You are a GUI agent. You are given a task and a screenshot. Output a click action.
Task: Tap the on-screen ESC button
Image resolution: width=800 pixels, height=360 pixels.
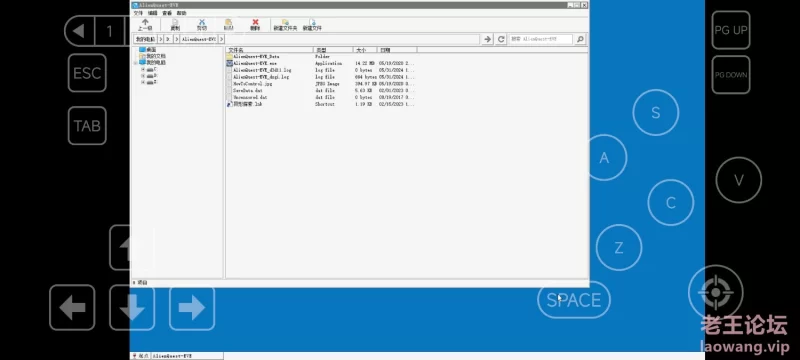pyautogui.click(x=87, y=73)
